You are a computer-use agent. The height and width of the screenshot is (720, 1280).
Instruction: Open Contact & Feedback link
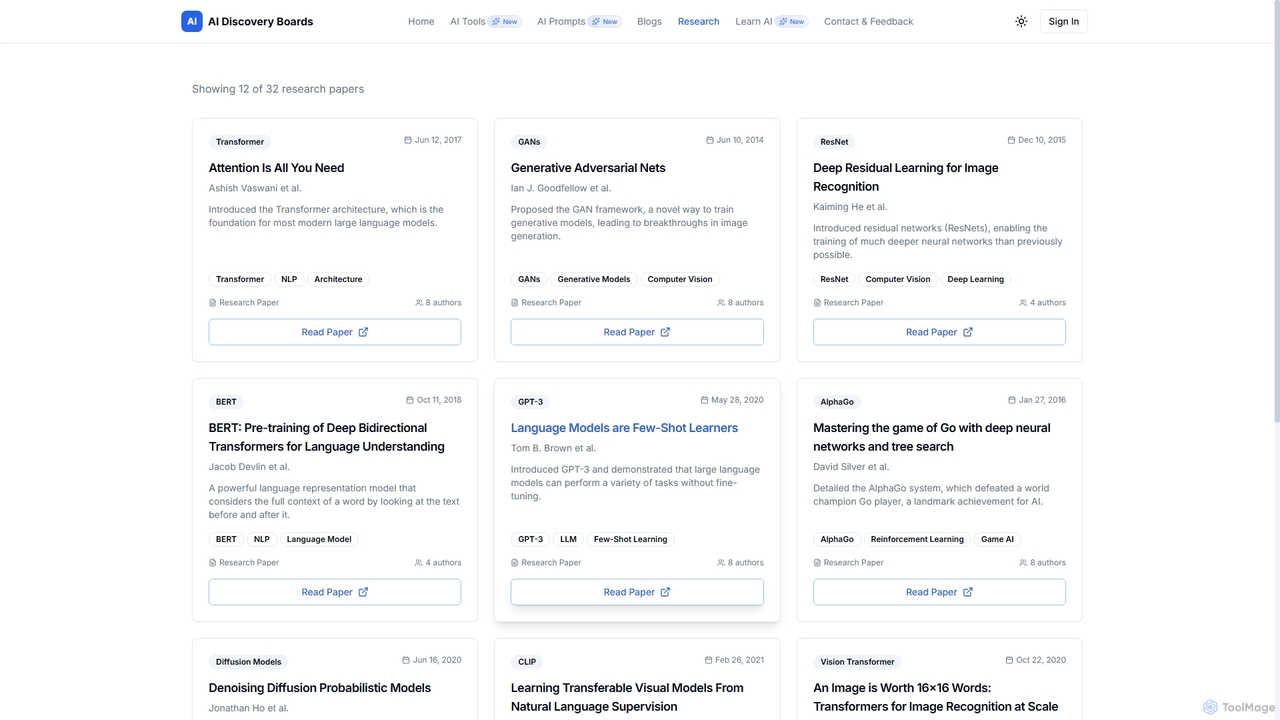[x=868, y=21]
